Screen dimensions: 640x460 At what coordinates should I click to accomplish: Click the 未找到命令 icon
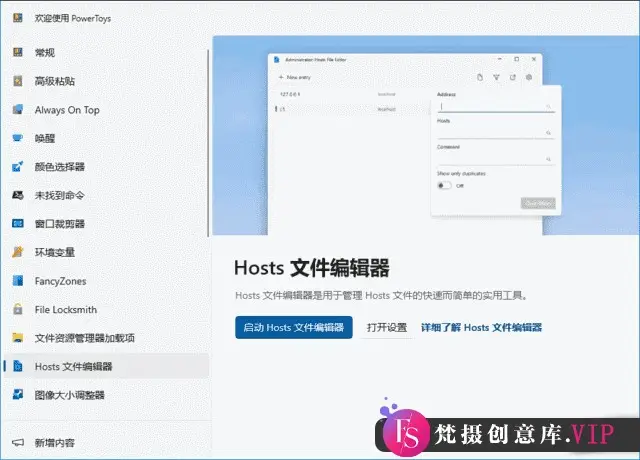pos(18,195)
